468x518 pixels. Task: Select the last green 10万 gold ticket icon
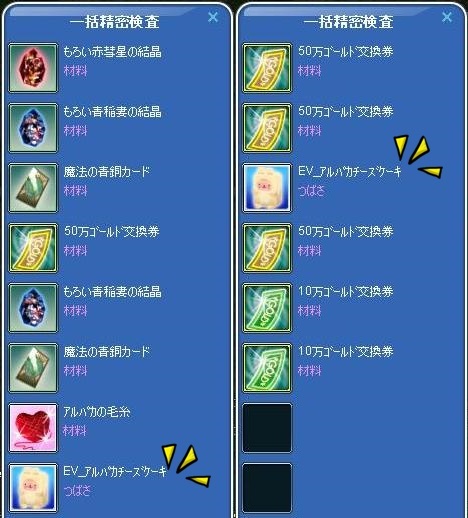[267, 368]
